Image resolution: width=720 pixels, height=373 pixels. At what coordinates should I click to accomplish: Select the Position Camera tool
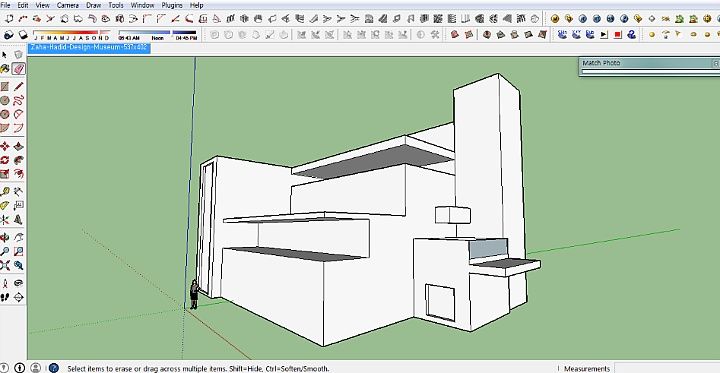click(5, 283)
